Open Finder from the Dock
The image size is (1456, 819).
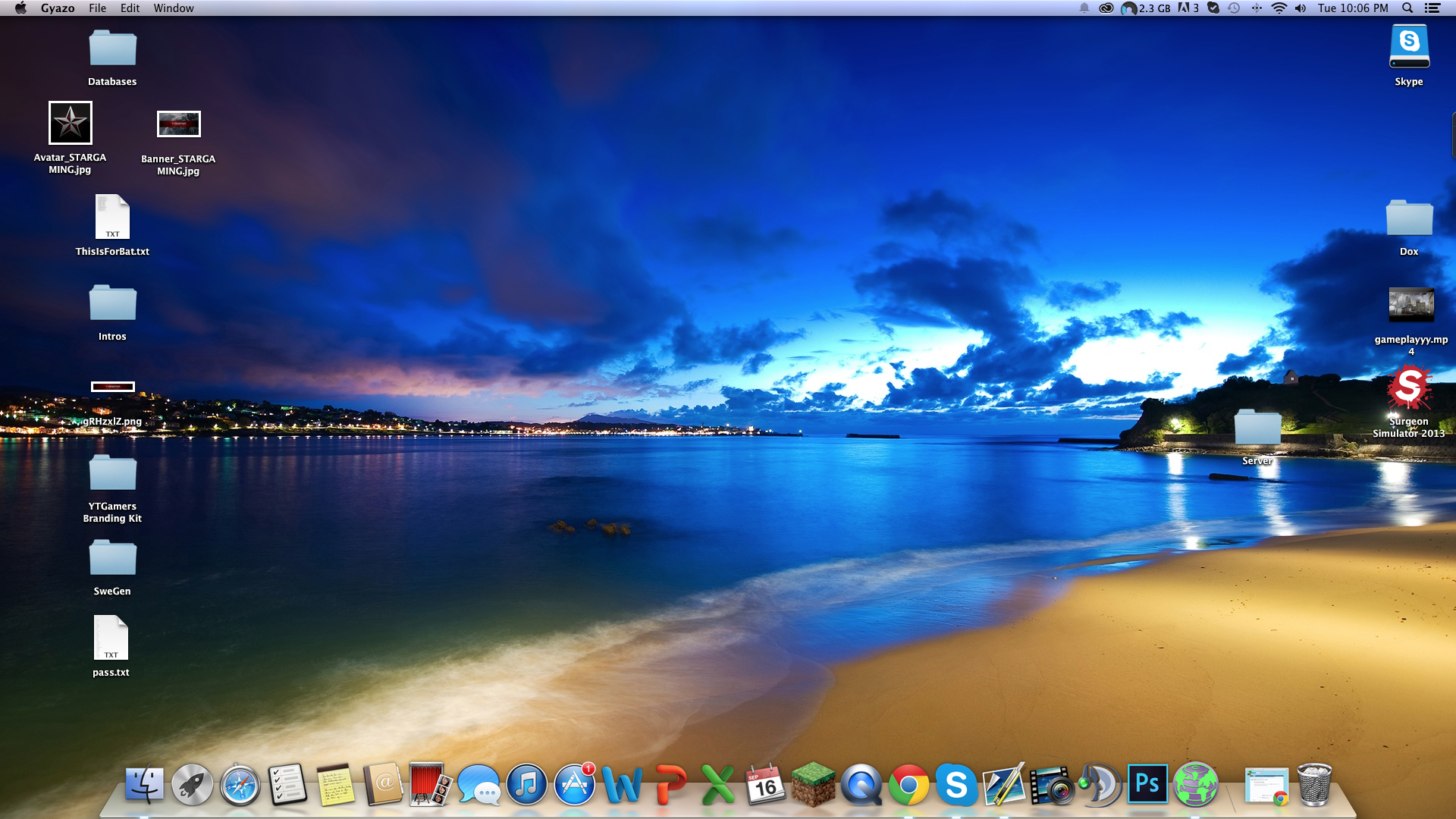pyautogui.click(x=144, y=785)
